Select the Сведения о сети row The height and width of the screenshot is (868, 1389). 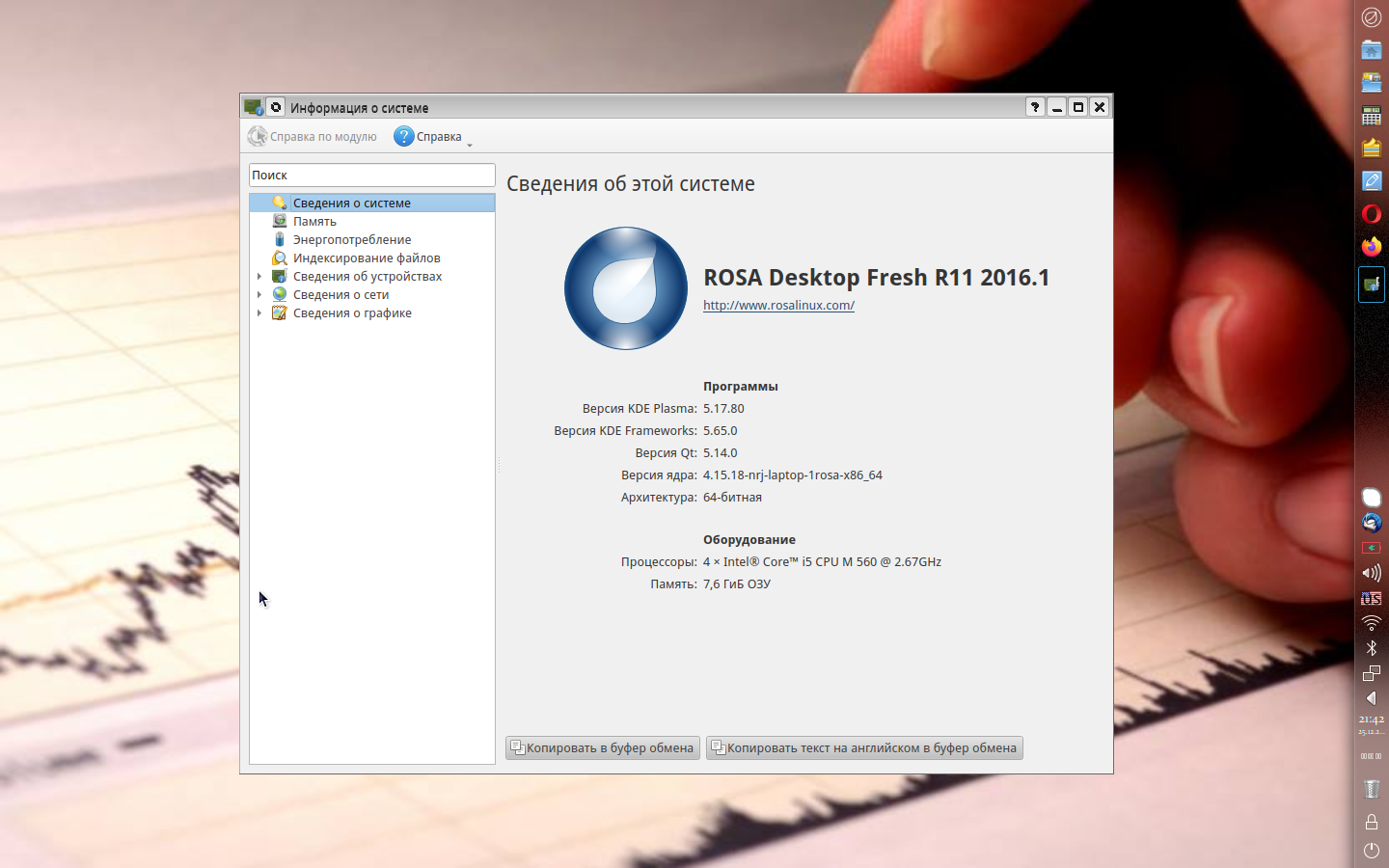372,294
